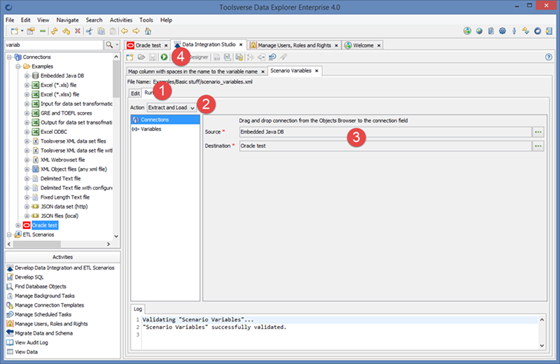Expand the Excel ODBC connection node

coord(27,132)
